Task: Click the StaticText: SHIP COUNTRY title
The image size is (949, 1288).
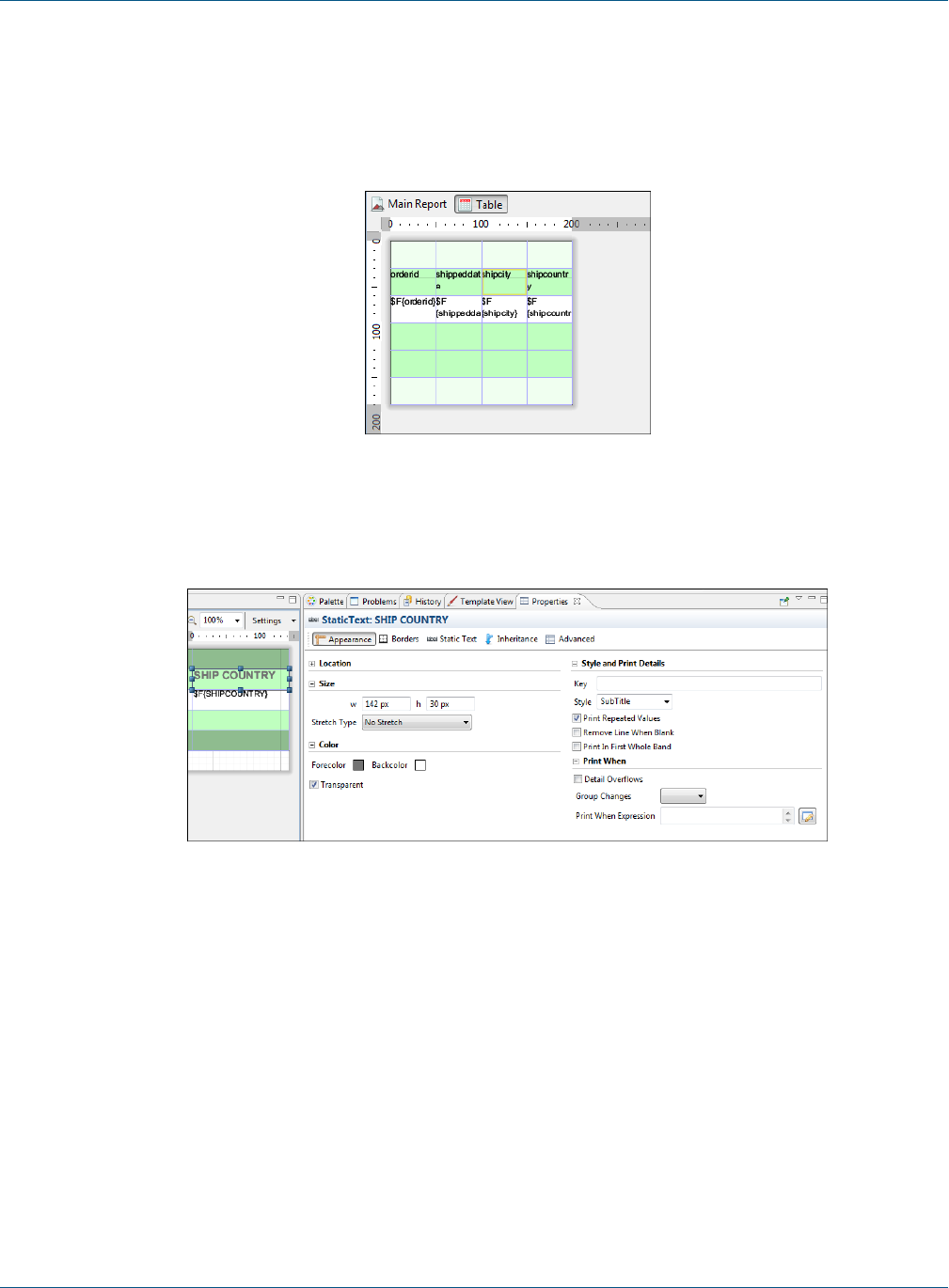Action: (385, 620)
